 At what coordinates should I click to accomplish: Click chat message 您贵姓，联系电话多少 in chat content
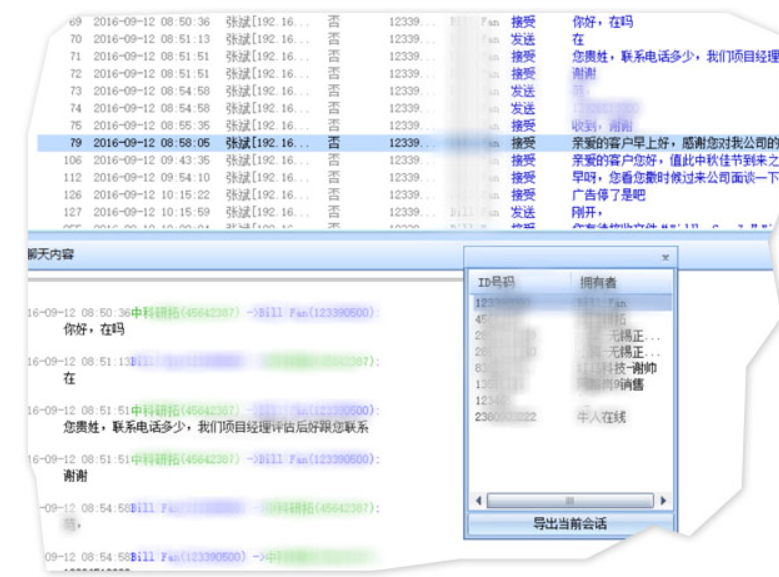[x=216, y=427]
